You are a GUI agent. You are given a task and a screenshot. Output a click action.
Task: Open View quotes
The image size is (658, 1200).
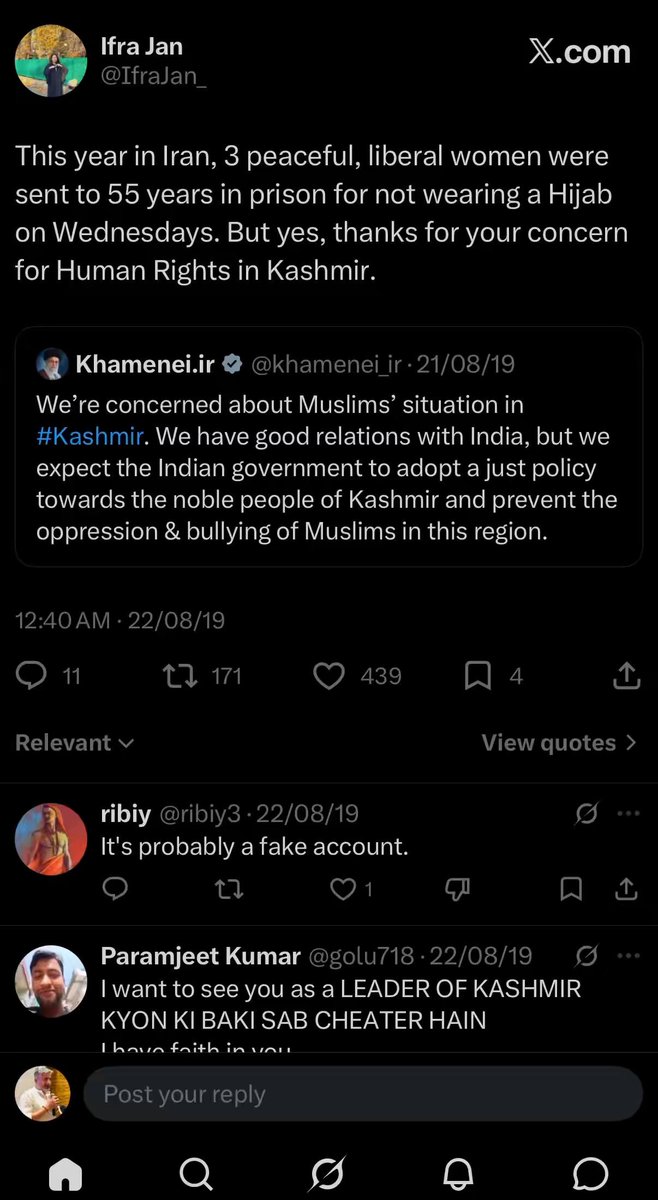coord(559,743)
